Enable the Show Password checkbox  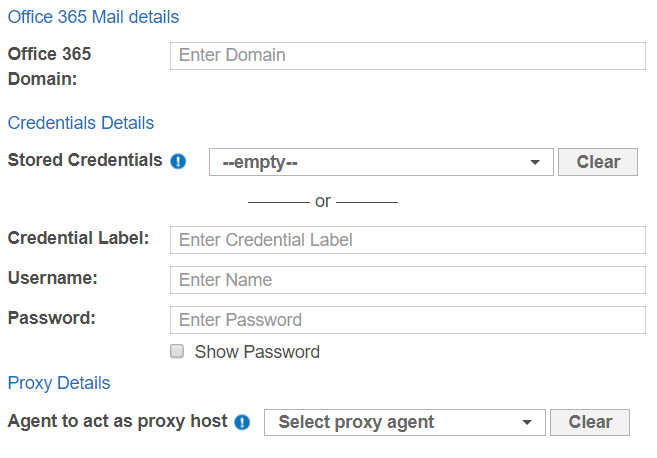(177, 351)
